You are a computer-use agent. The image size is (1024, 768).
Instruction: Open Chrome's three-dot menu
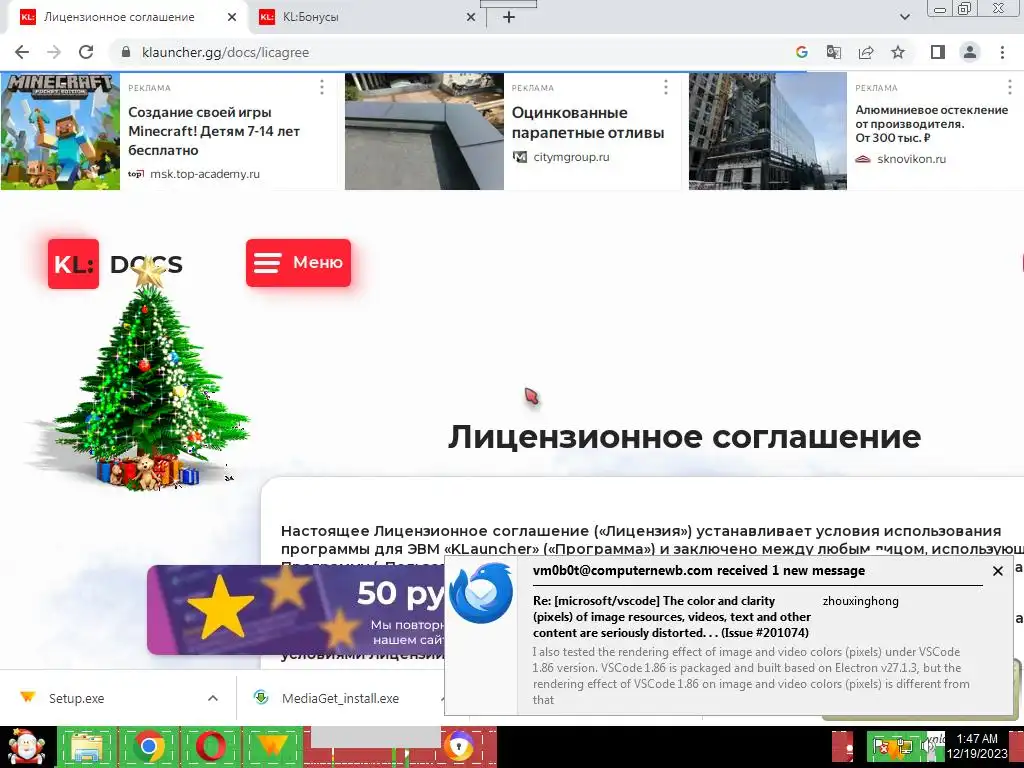[1002, 52]
